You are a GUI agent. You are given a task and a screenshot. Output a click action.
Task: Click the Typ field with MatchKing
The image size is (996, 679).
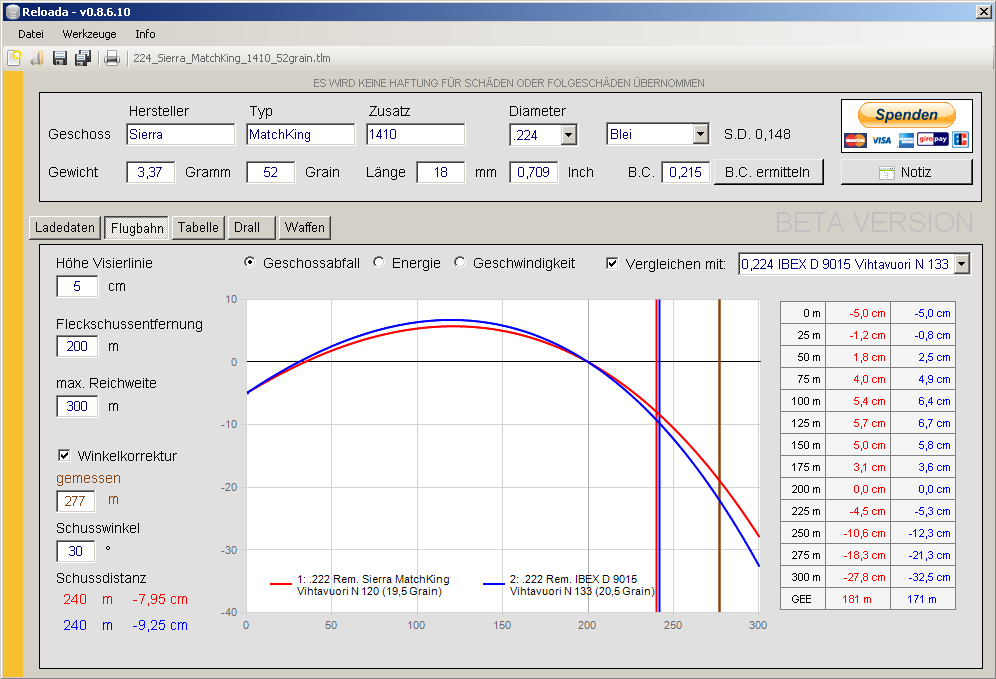pos(300,135)
